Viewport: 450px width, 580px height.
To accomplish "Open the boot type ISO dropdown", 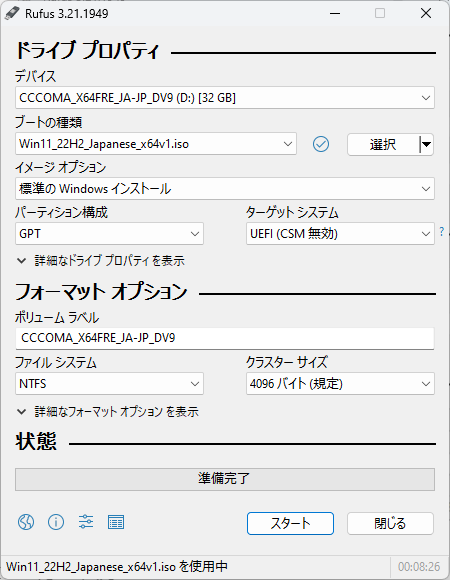I will pyautogui.click(x=156, y=144).
